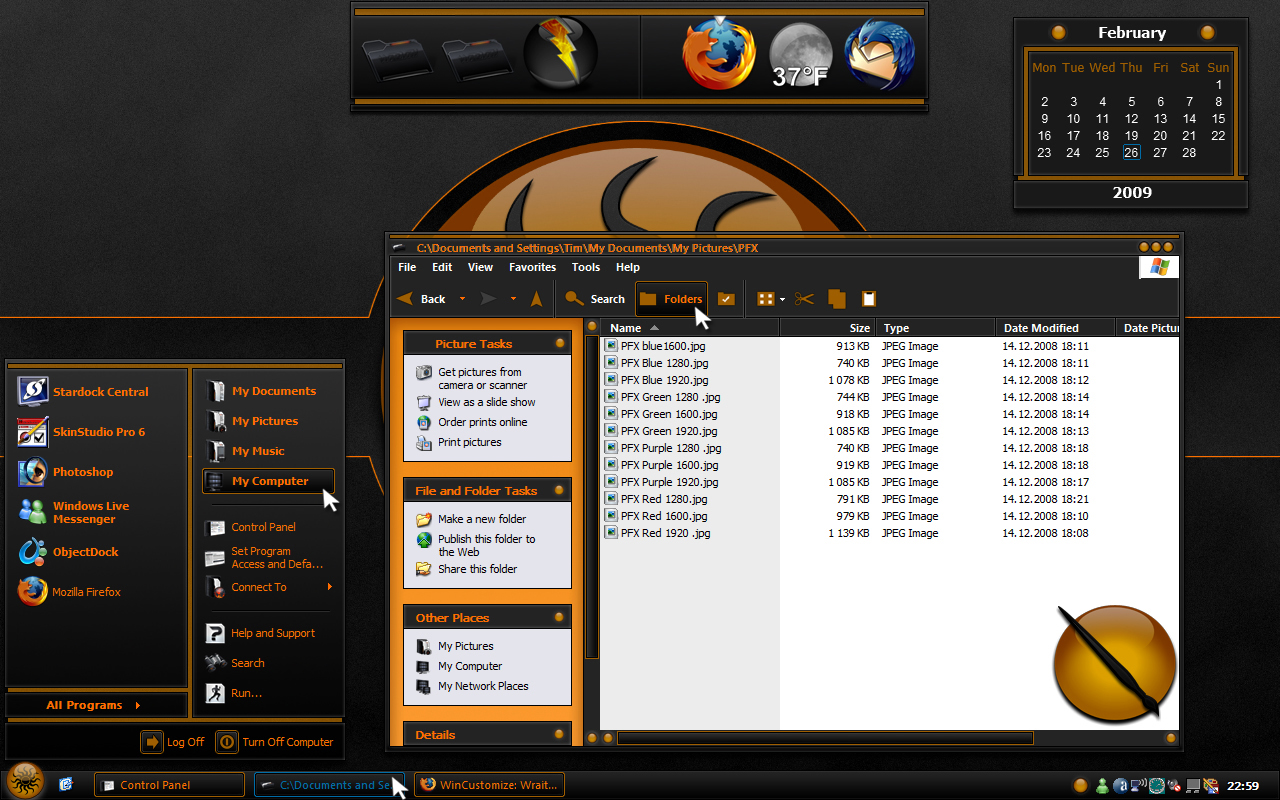Open the Edit menu
The height and width of the screenshot is (800, 1280).
[x=442, y=267]
